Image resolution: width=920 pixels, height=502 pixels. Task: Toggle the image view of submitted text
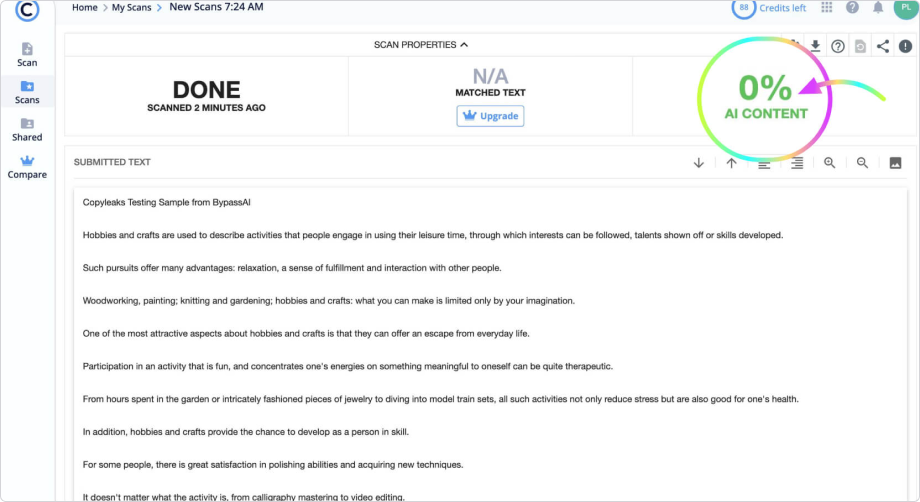tap(895, 163)
